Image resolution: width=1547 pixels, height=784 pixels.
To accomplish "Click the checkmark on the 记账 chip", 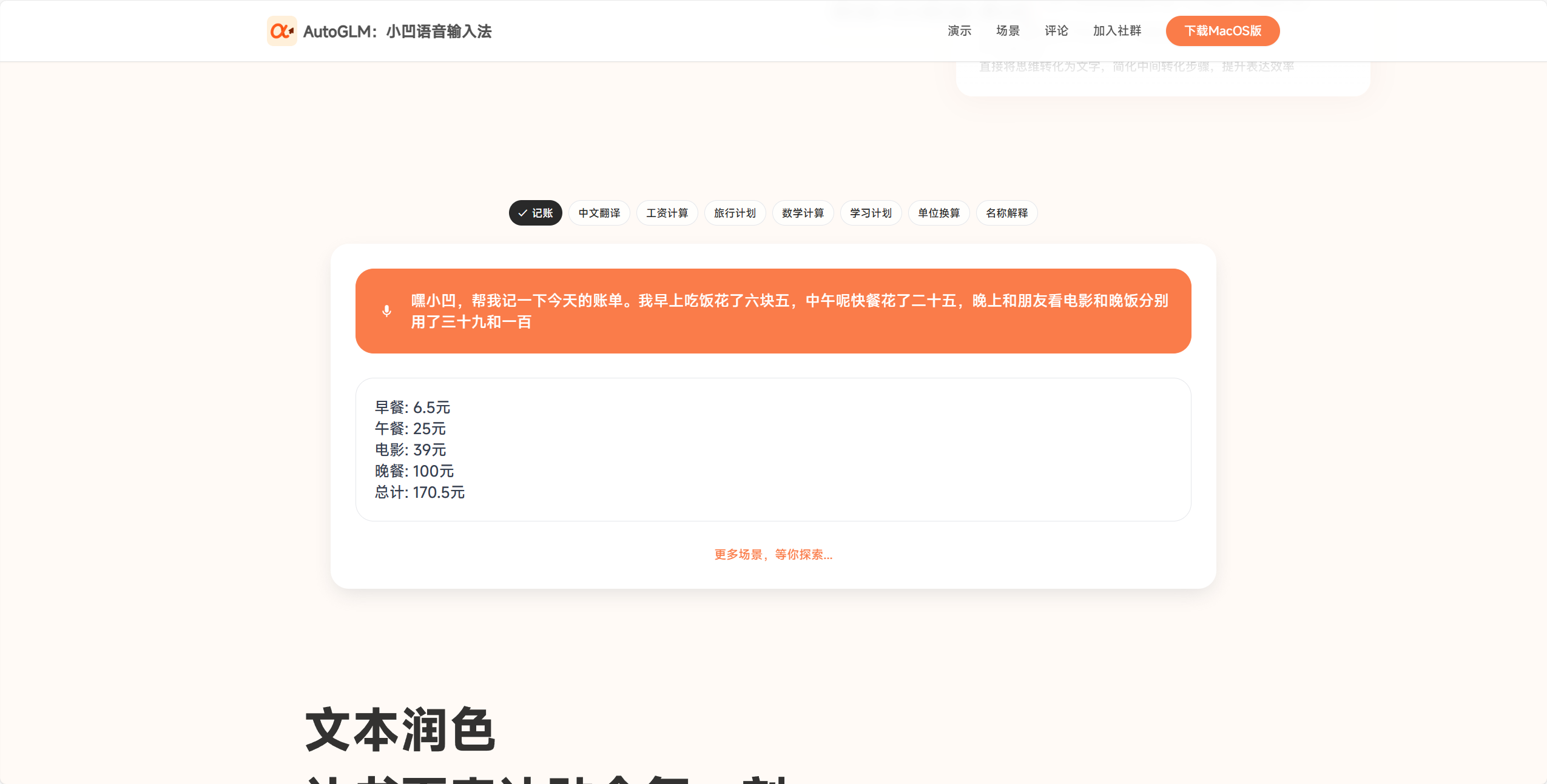I will pos(522,213).
